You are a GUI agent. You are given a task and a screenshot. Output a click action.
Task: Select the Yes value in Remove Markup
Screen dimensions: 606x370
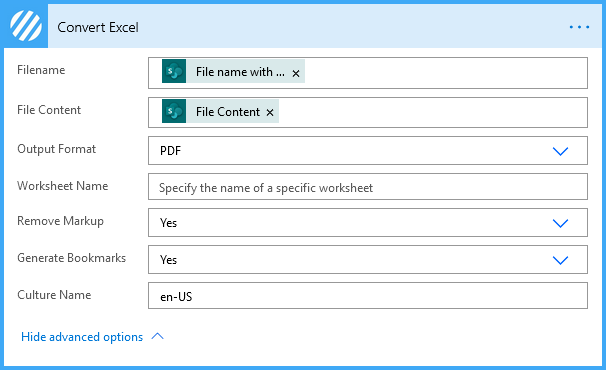coord(169,223)
